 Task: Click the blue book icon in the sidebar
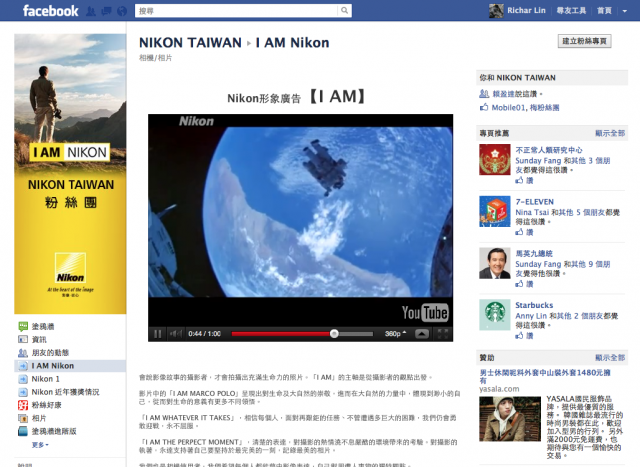tap(23, 431)
